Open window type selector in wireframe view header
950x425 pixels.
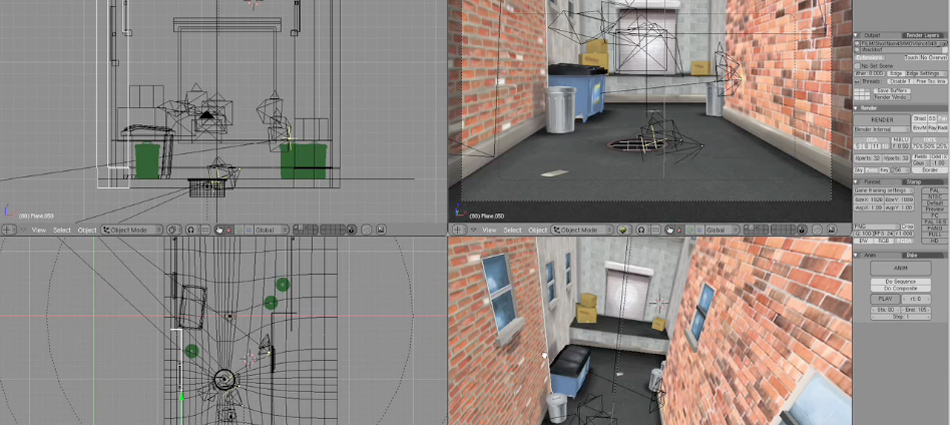point(8,230)
